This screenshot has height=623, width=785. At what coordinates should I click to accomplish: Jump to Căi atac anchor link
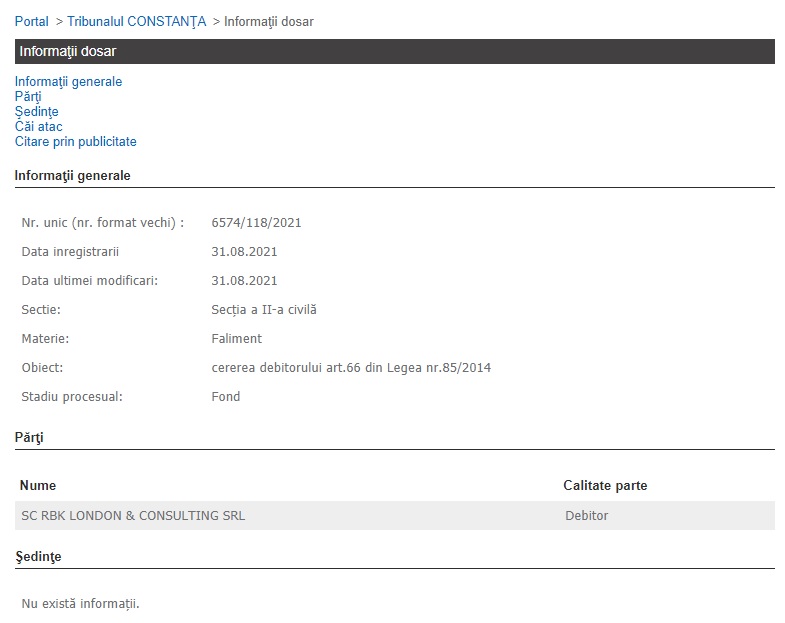(x=39, y=127)
